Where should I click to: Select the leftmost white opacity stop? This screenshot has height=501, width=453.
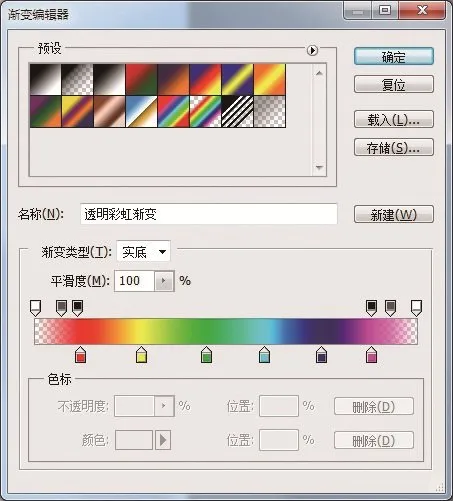pyautogui.click(x=36, y=308)
